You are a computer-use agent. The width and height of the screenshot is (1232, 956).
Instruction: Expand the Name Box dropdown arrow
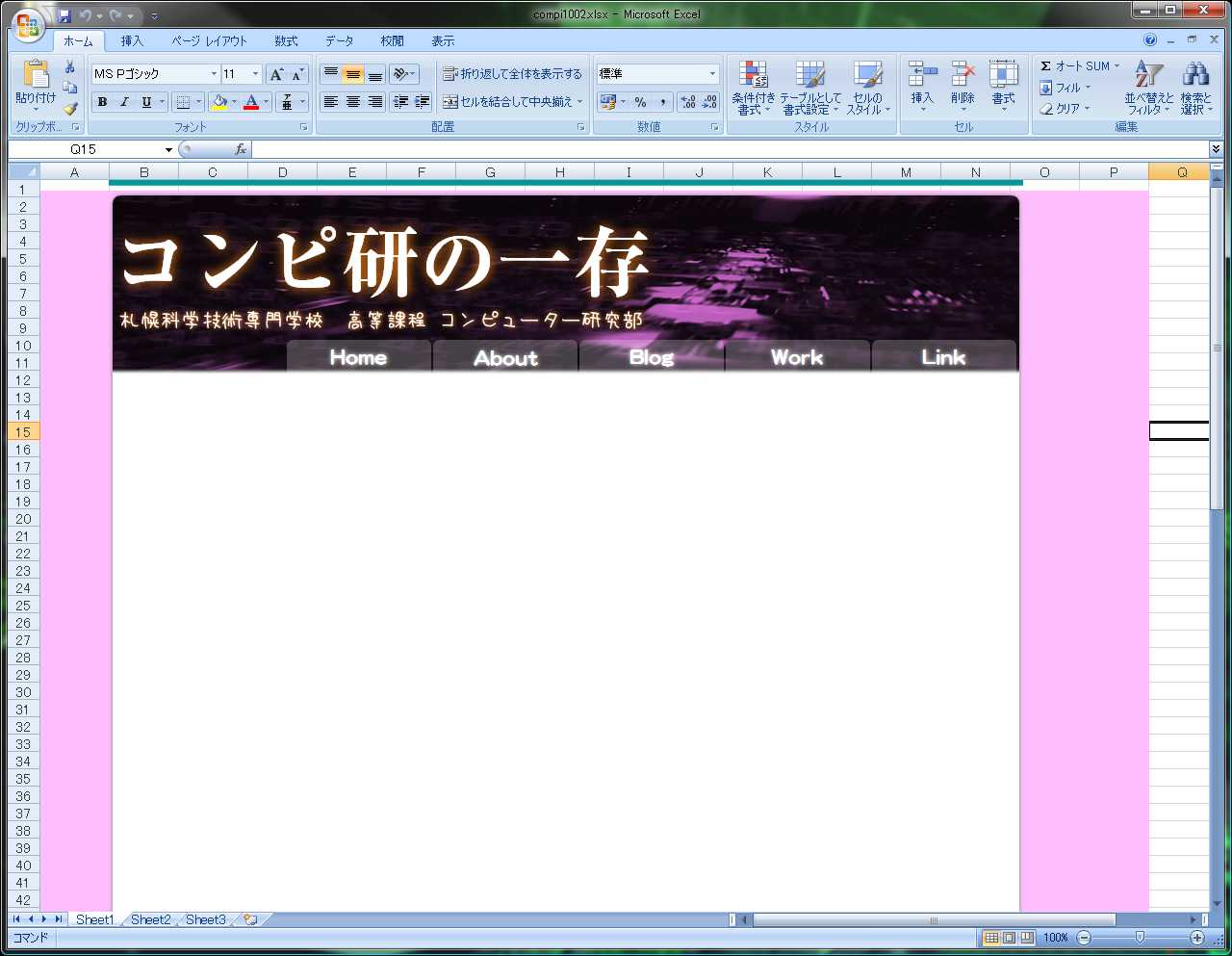tap(168, 149)
